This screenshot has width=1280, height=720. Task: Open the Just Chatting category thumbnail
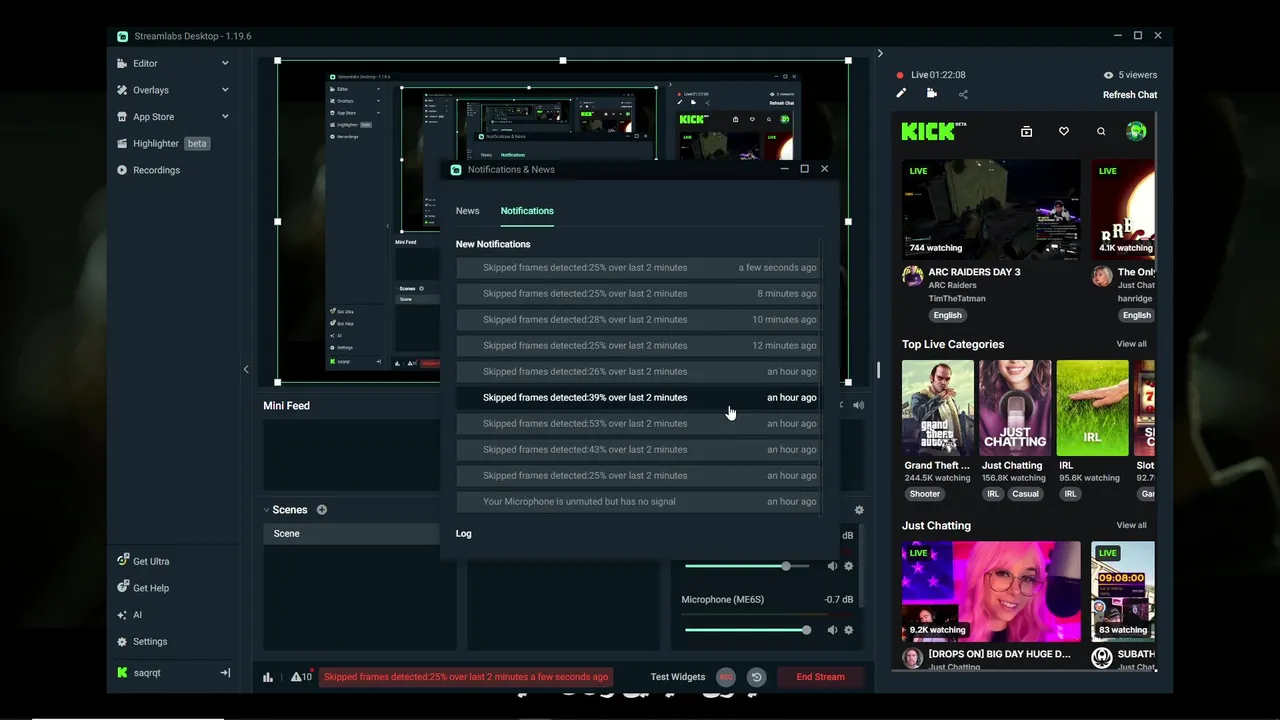[x=1015, y=408]
